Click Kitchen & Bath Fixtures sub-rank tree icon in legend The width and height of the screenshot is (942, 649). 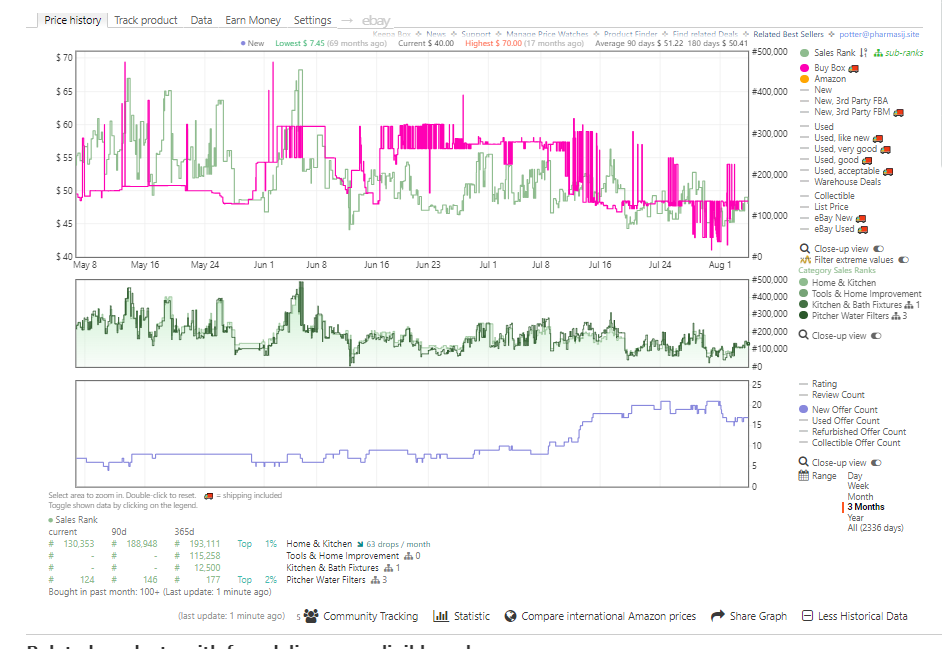909,305
